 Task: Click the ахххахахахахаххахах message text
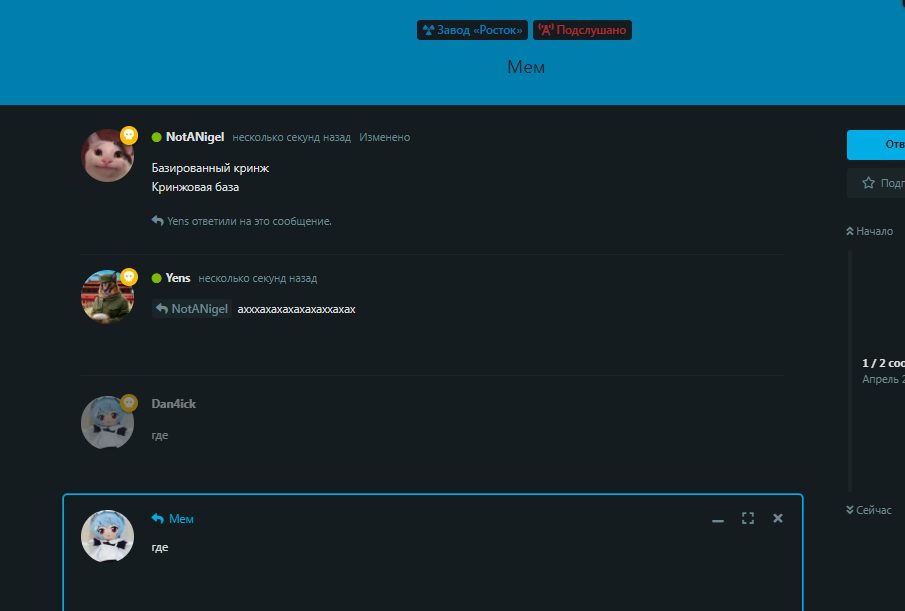pyautogui.click(x=296, y=309)
